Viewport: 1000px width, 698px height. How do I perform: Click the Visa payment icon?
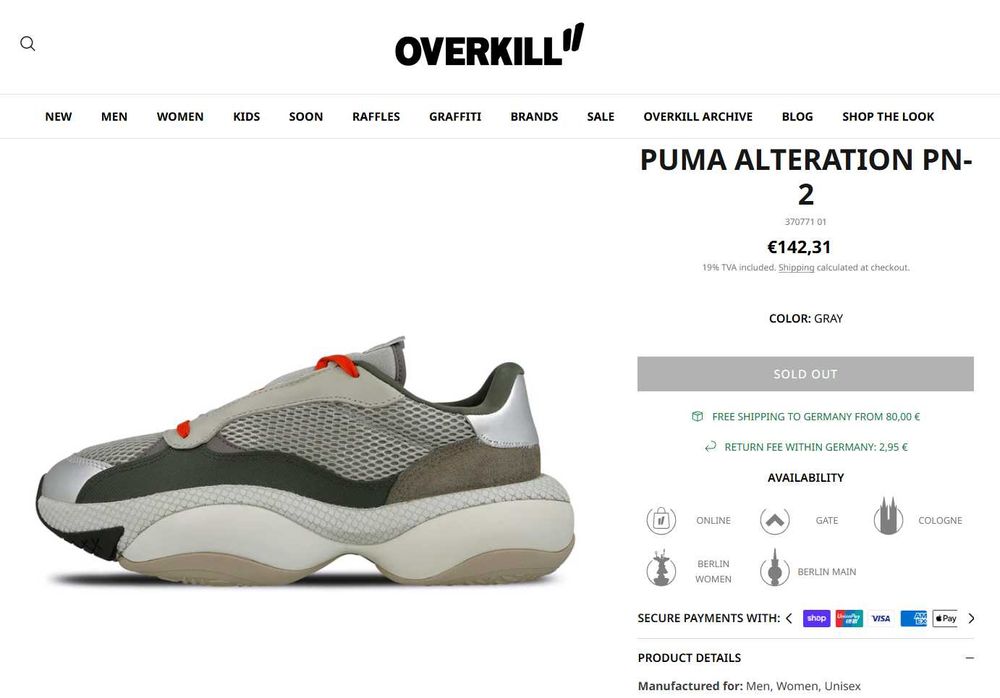coord(881,618)
